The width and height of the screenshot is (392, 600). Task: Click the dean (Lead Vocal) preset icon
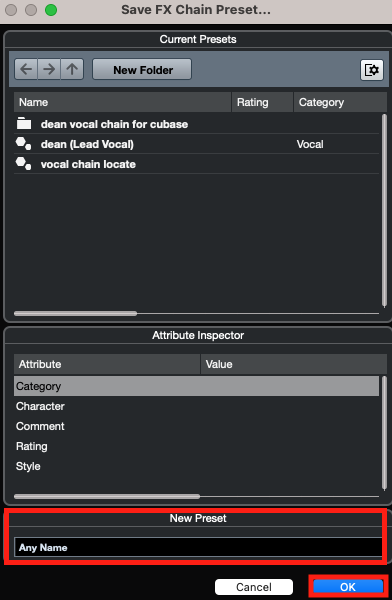(x=24, y=144)
